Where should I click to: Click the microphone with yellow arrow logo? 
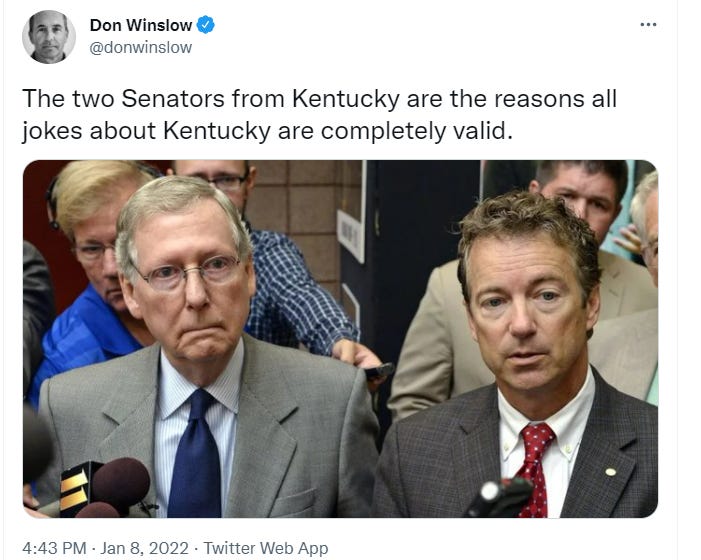[x=76, y=487]
